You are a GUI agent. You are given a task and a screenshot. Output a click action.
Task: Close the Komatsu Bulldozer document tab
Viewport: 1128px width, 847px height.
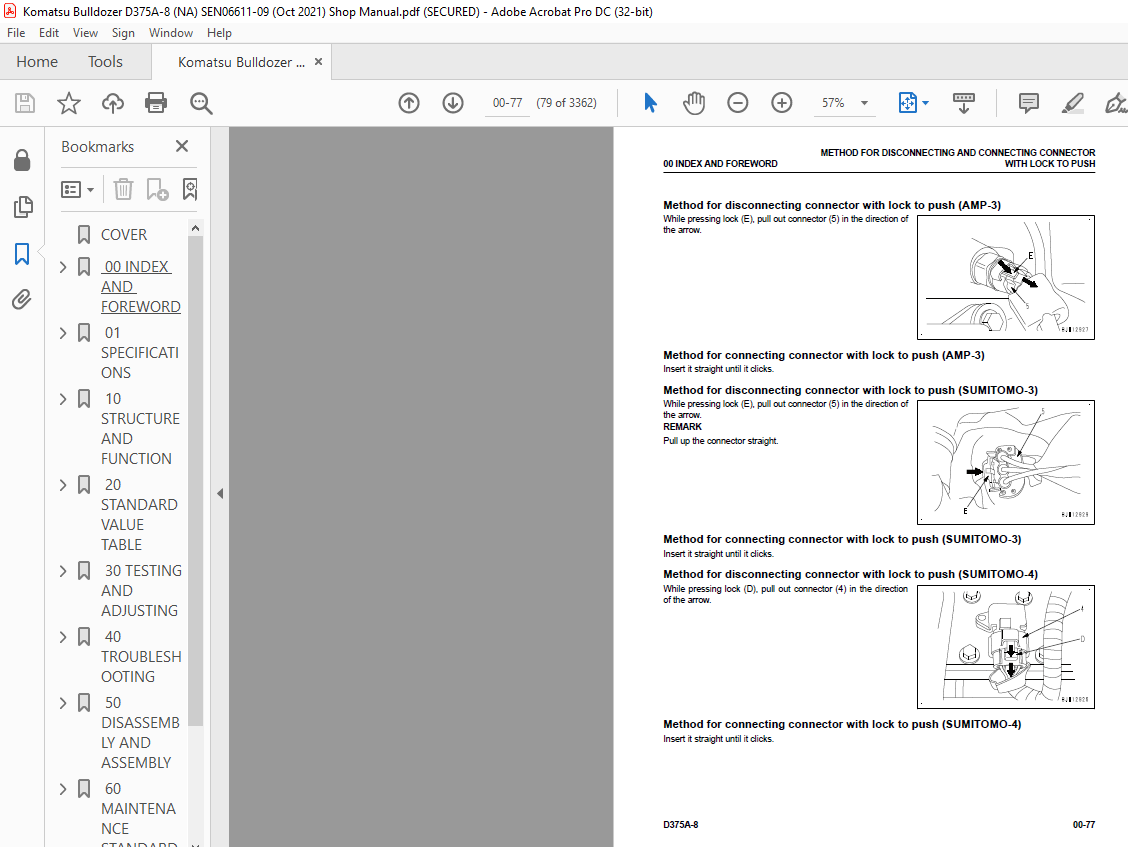tap(318, 62)
